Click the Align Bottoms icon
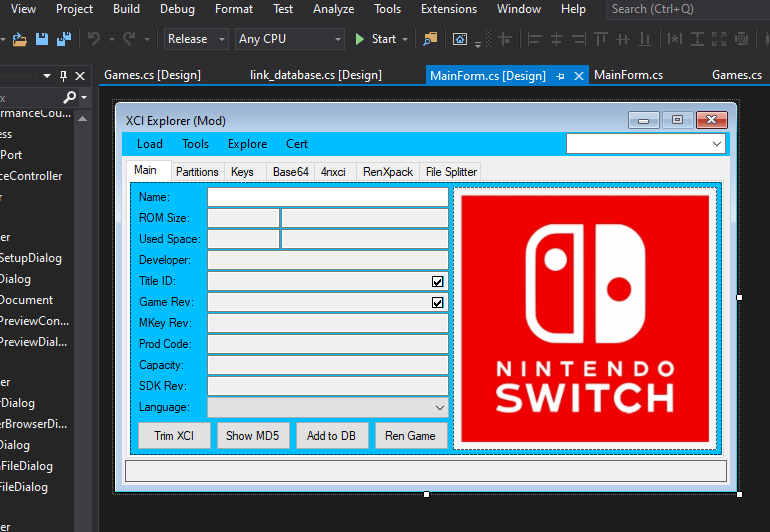This screenshot has height=532, width=770. click(645, 39)
